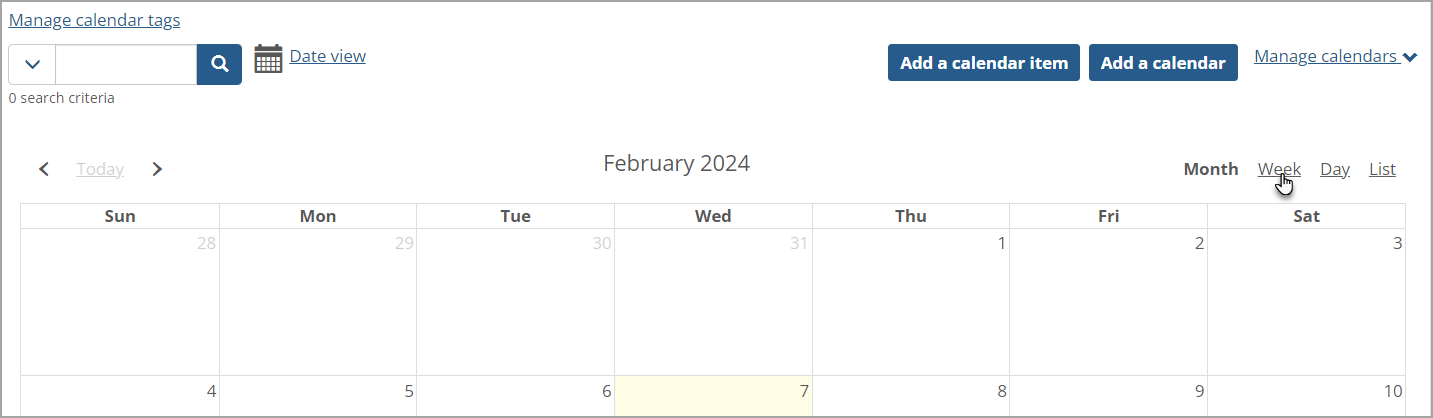
Task: Go to the previous month arrow
Action: click(44, 169)
